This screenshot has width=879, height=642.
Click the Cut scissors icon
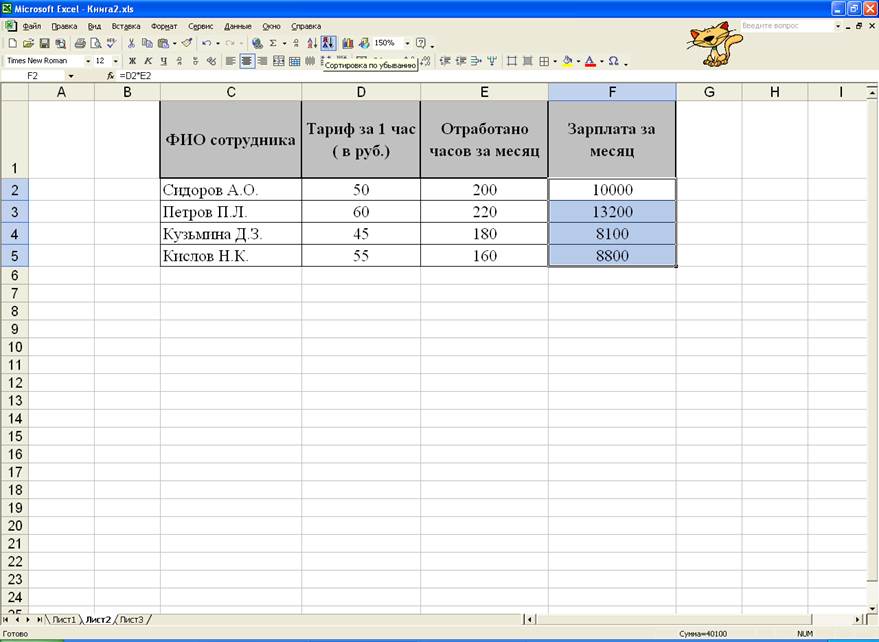pos(132,44)
